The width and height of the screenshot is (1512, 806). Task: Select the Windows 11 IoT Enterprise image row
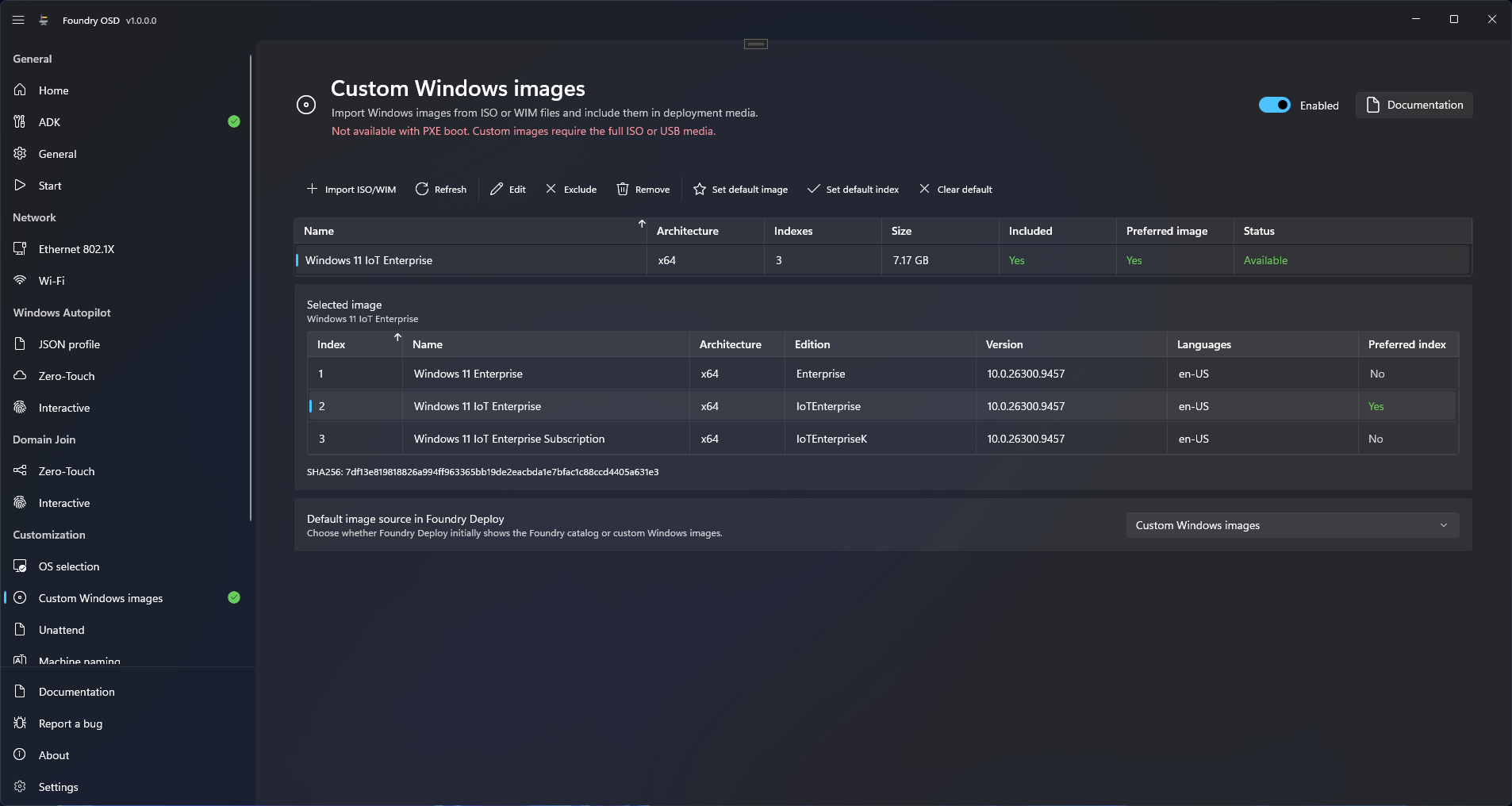coord(882,260)
